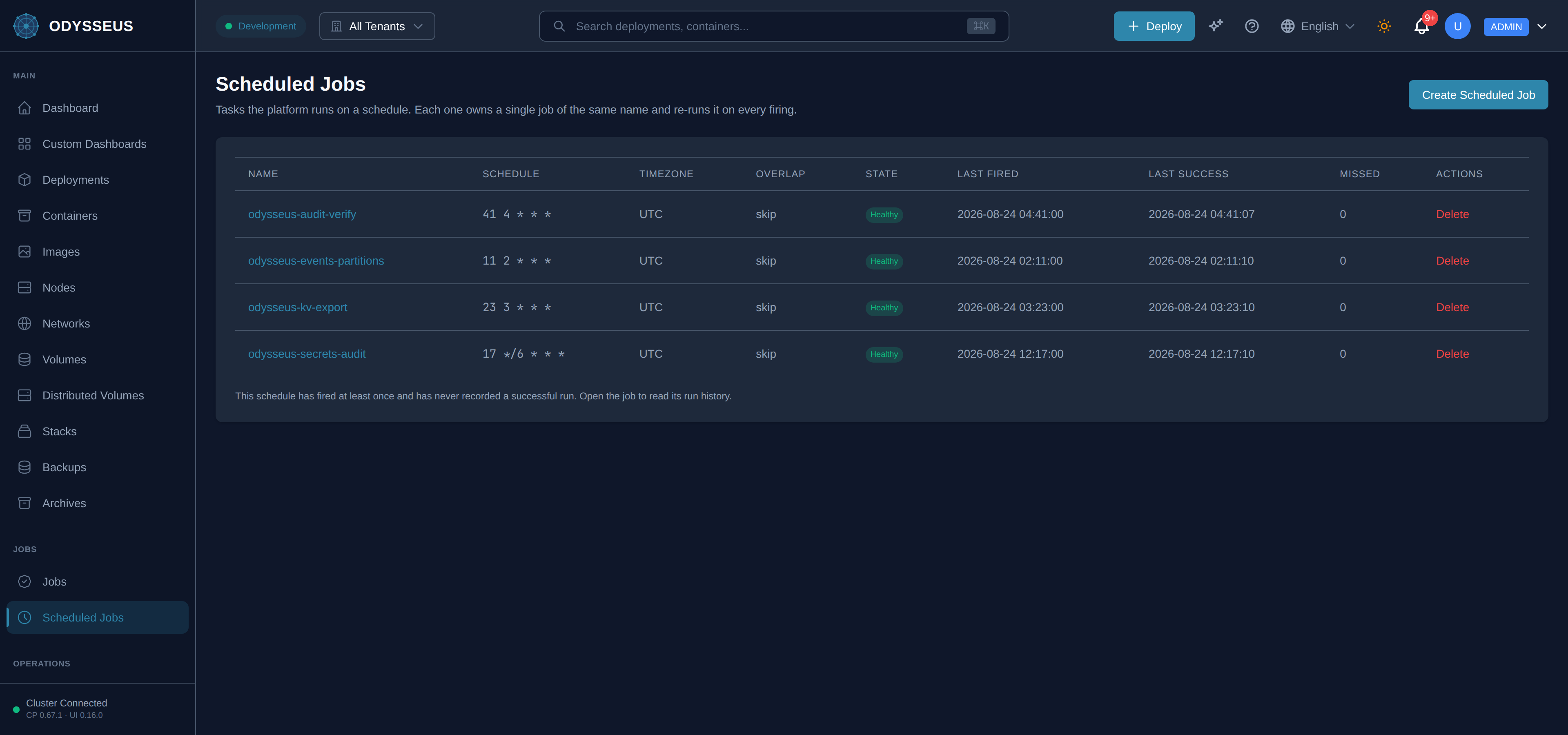Open odysseus-events-partitions job link
This screenshot has width=1568, height=735.
316,261
